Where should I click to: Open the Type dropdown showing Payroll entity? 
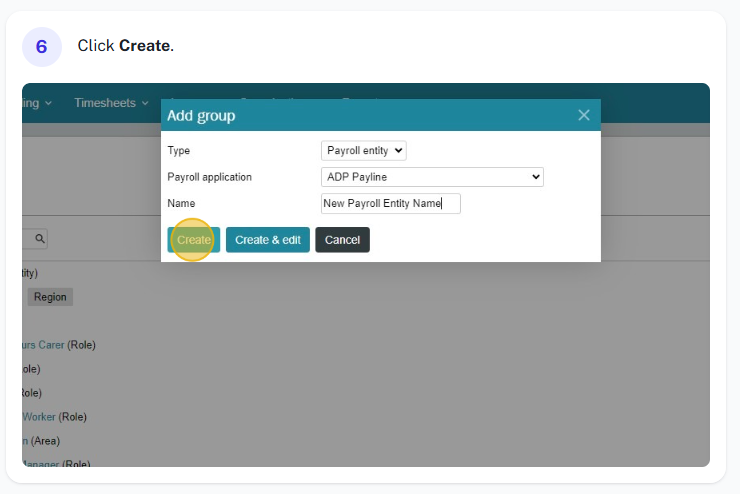pos(363,151)
